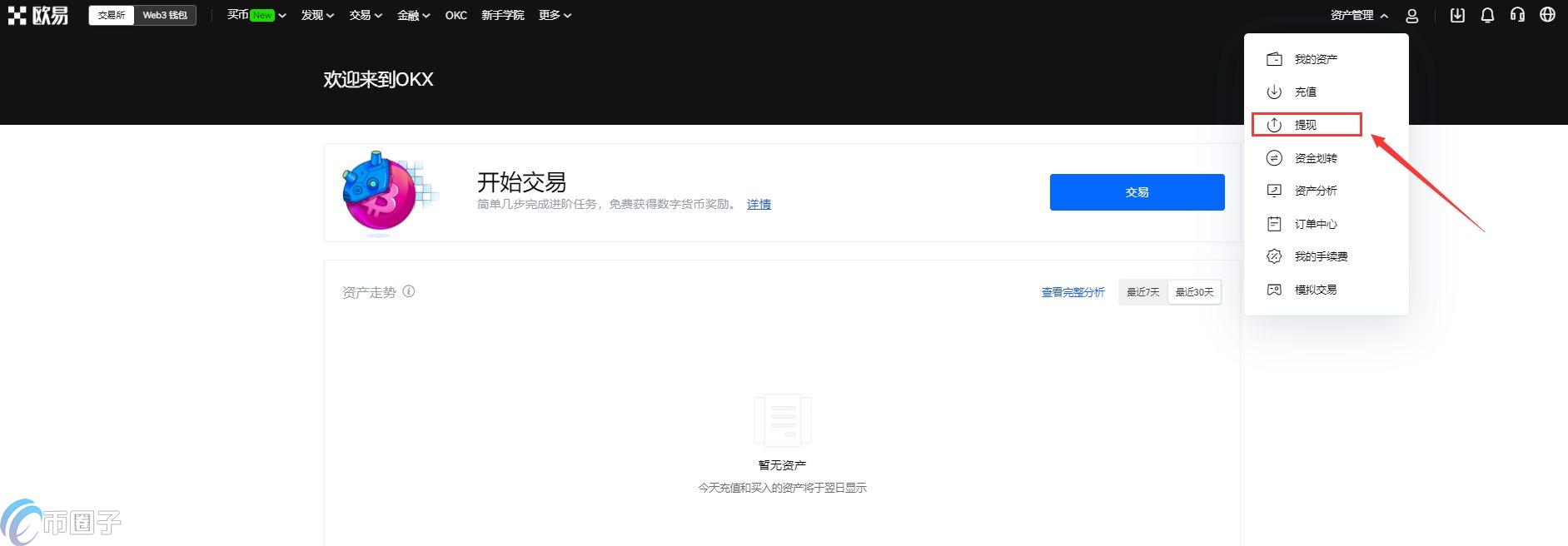The image size is (1568, 546).
Task: Select 我的资产 menu entry
Action: pyautogui.click(x=1326, y=59)
